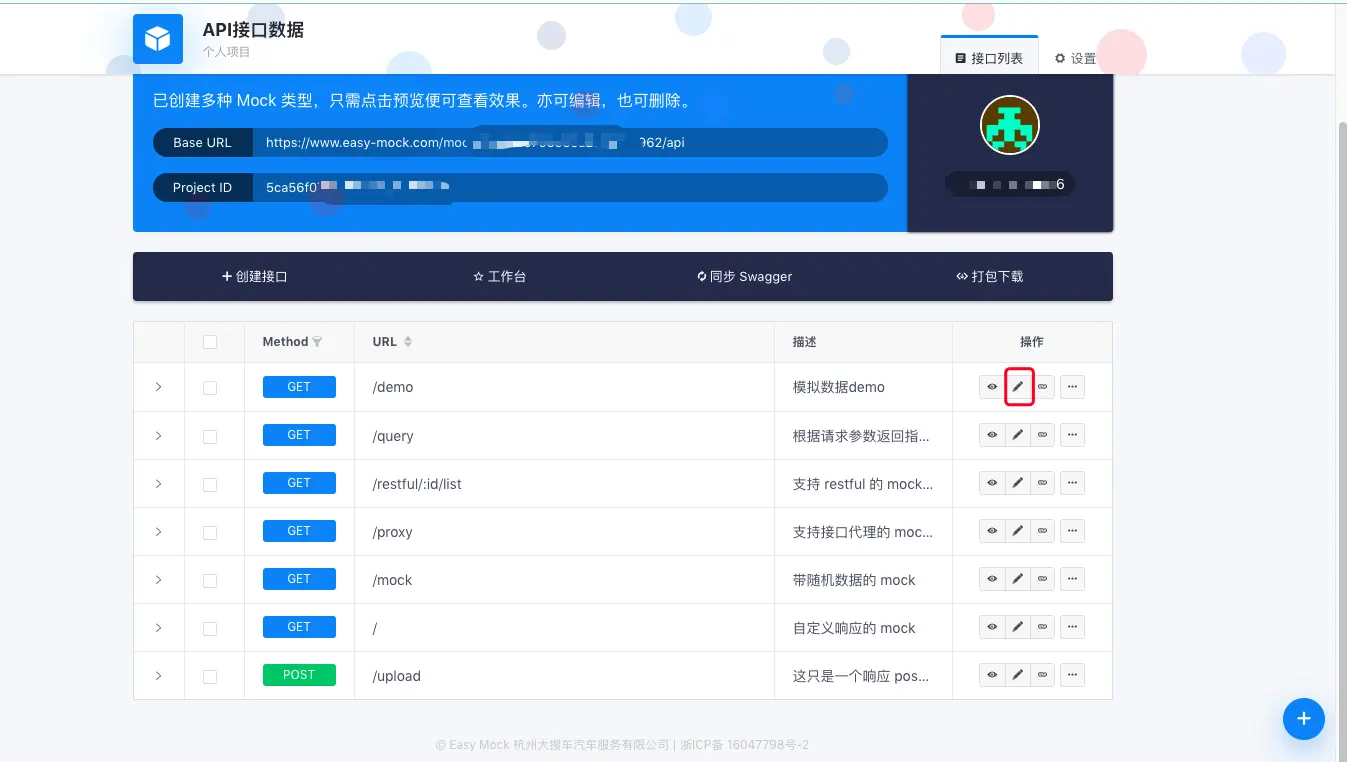Copy the link icon for /restful/:id/list
1347x762 pixels.
click(x=1042, y=482)
